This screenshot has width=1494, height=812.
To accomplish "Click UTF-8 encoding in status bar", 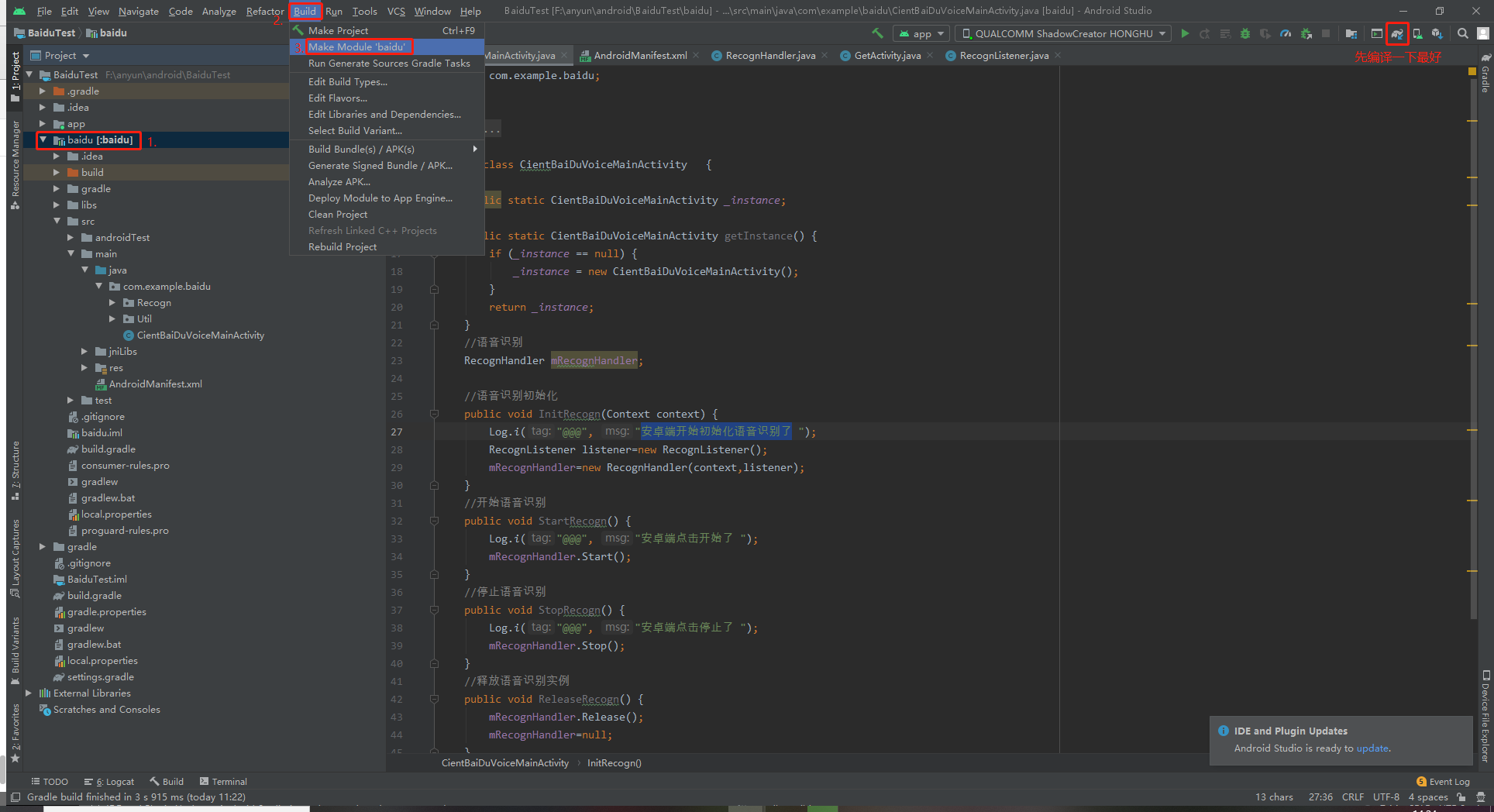I will pyautogui.click(x=1386, y=797).
